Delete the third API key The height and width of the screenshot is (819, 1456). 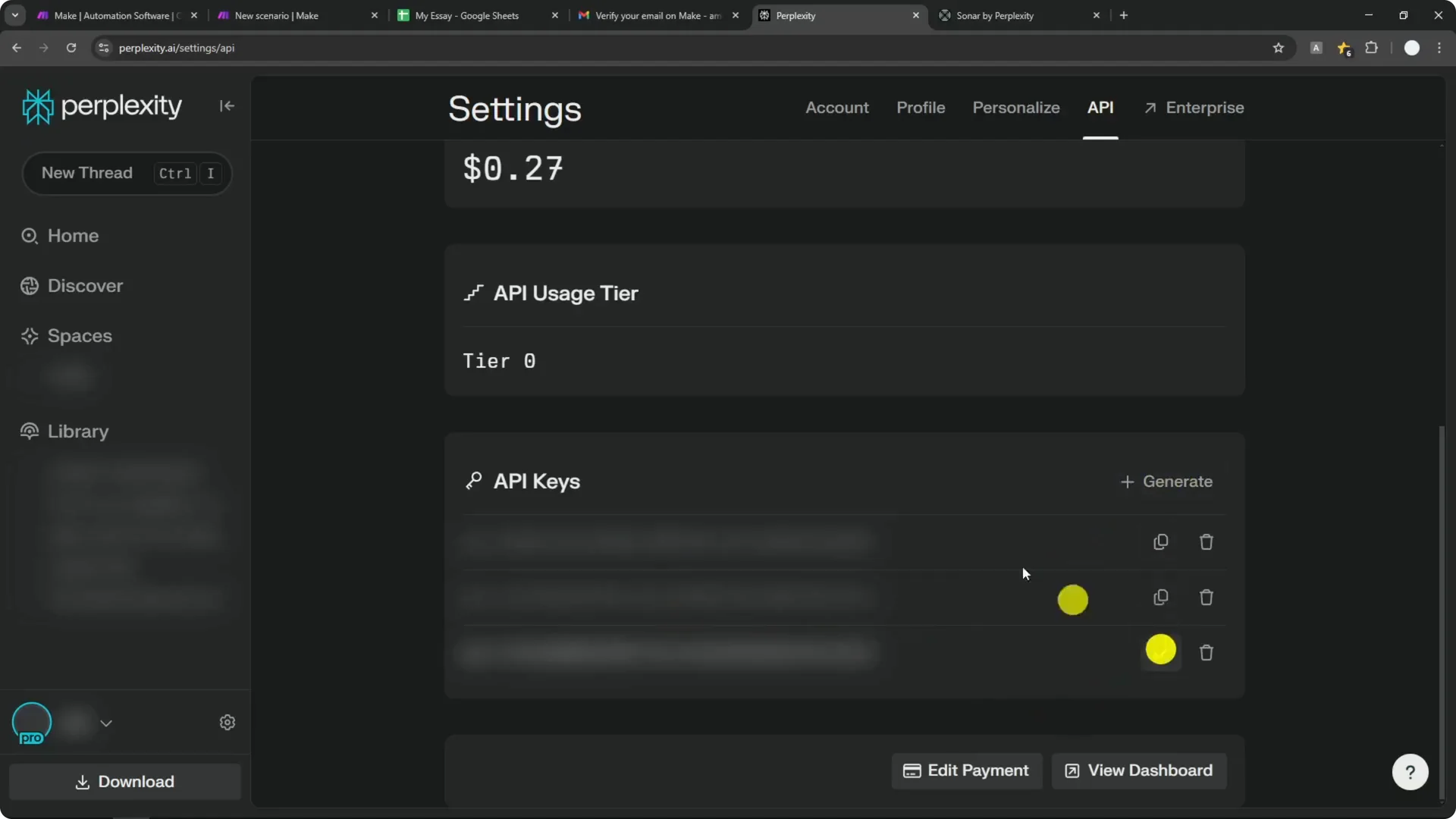(1206, 652)
